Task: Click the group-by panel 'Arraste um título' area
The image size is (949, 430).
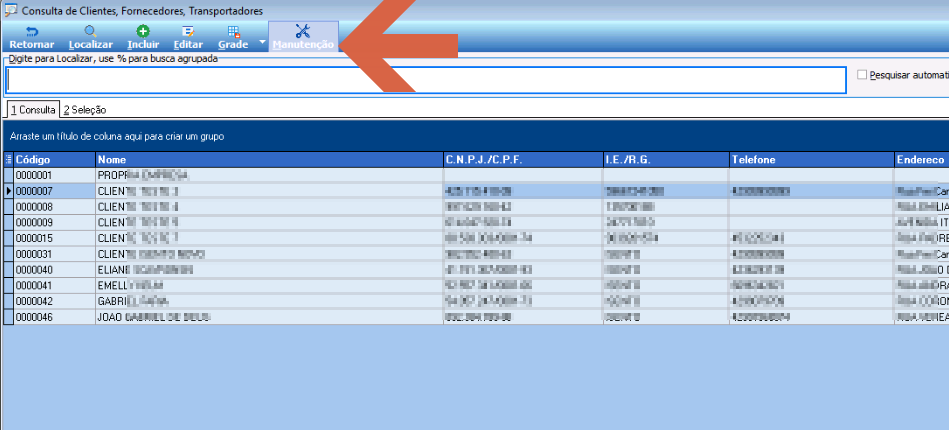Action: pyautogui.click(x=476, y=137)
